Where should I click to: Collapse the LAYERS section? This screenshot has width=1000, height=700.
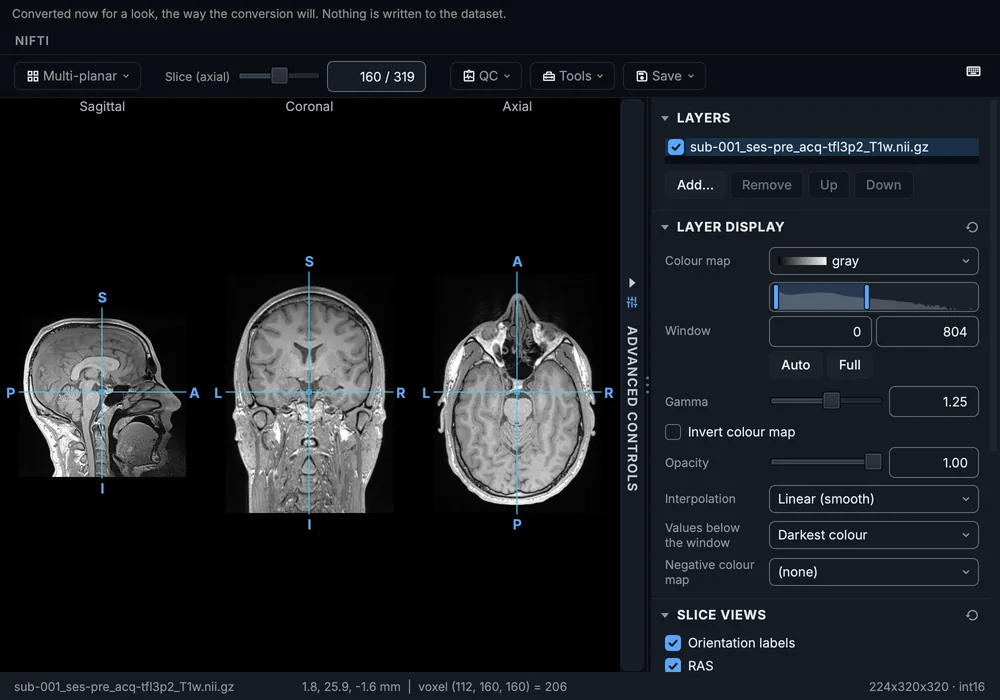point(665,118)
